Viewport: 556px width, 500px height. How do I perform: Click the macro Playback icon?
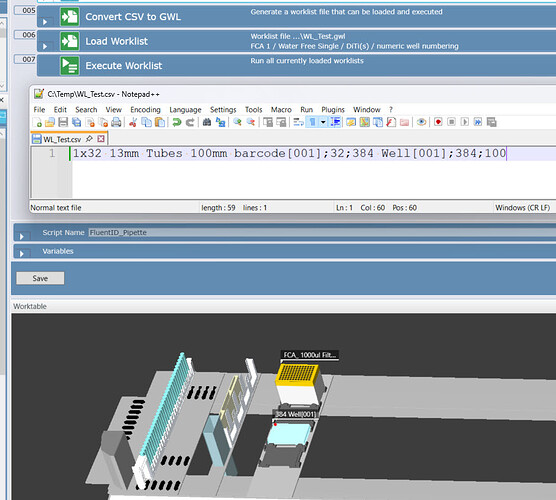pos(465,122)
